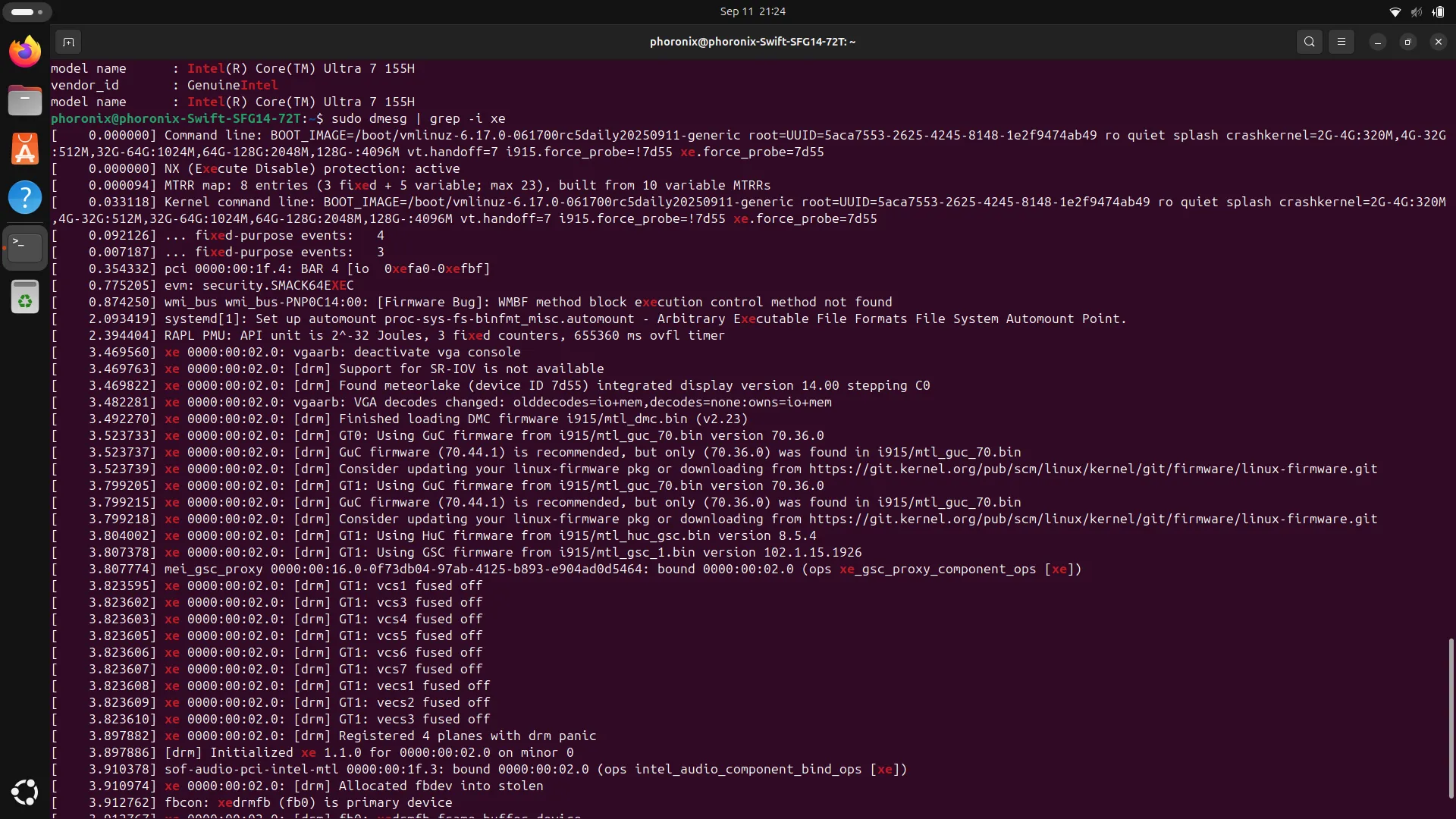
Task: Restore the terminal window size
Action: pyautogui.click(x=1408, y=42)
